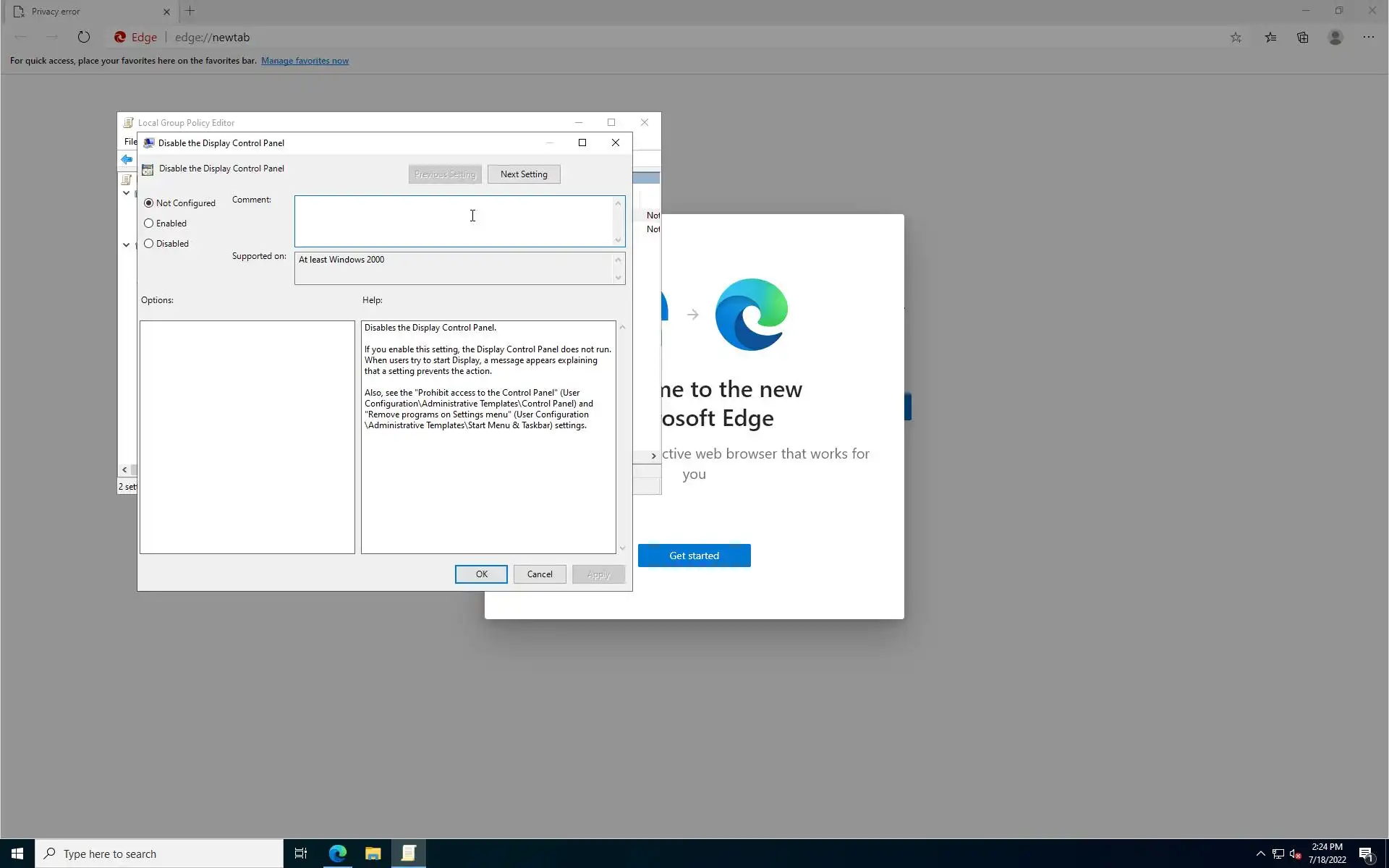Select the Not Configured radio button
1389x868 pixels.
tap(149, 203)
